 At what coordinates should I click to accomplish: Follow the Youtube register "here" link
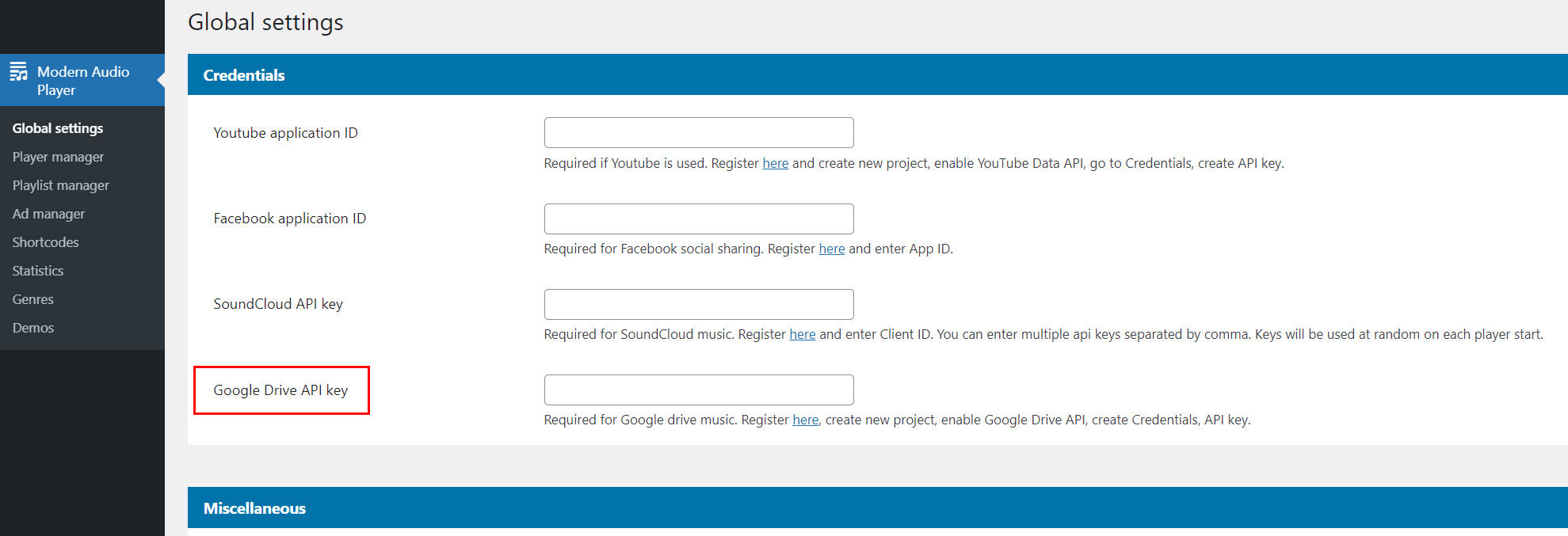(775, 163)
